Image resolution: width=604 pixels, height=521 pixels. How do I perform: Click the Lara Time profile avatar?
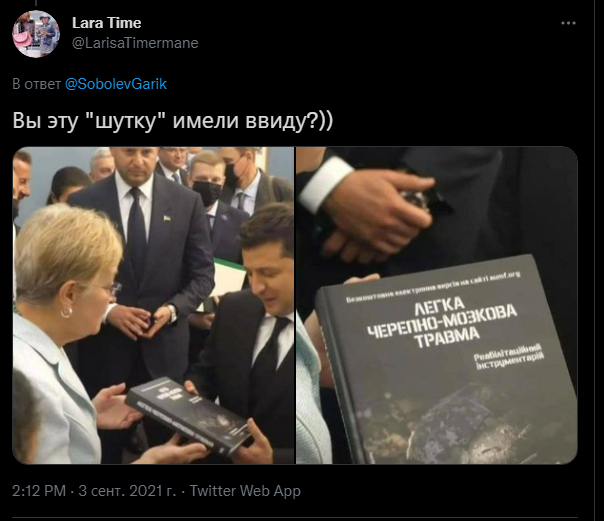[36, 34]
